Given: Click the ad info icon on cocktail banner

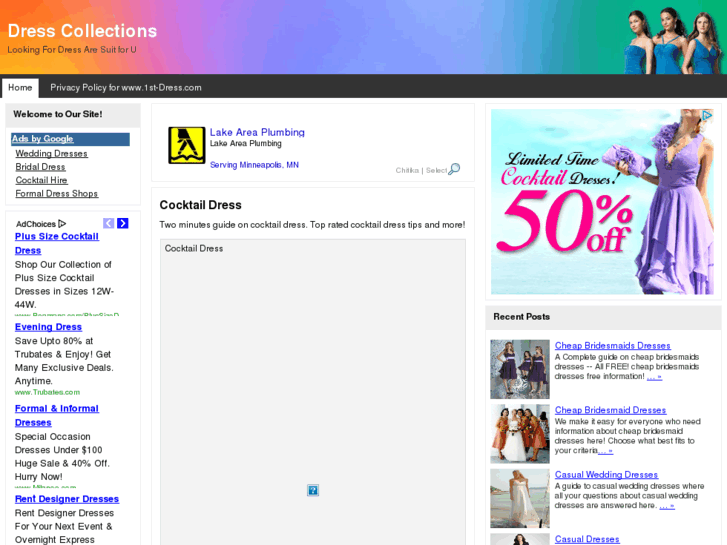Looking at the screenshot, I should (x=707, y=115).
